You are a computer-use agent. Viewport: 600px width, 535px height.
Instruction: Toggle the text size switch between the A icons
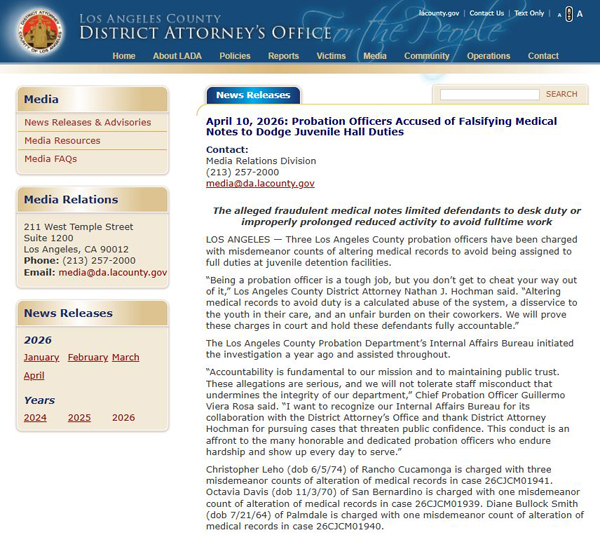coord(569,14)
